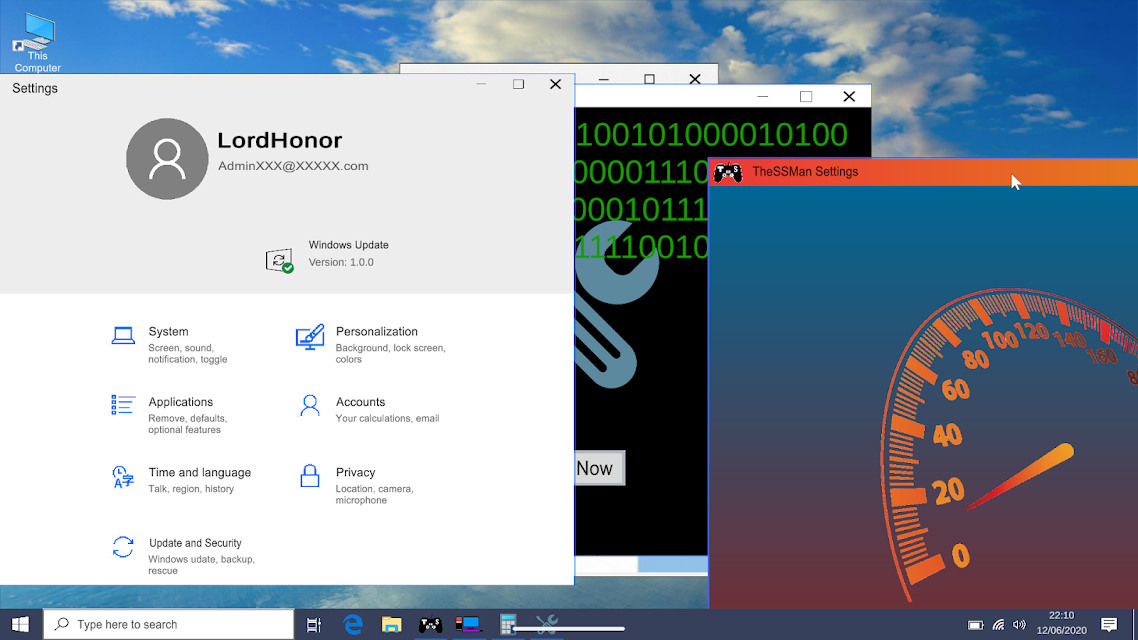Open the calculator app in taskbar
The image size is (1138, 640).
pos(508,625)
